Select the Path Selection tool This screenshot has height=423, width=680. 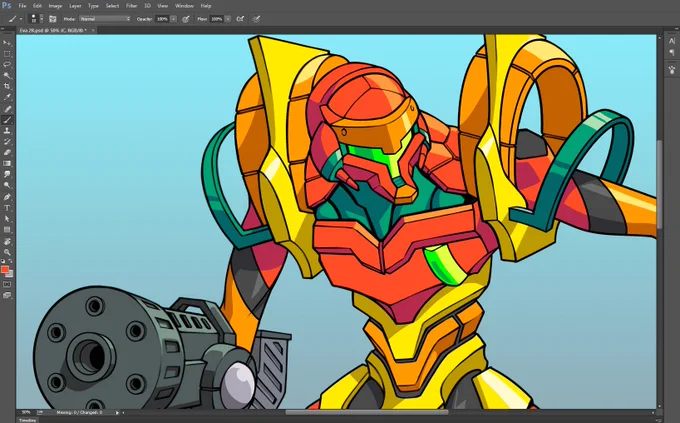7,219
